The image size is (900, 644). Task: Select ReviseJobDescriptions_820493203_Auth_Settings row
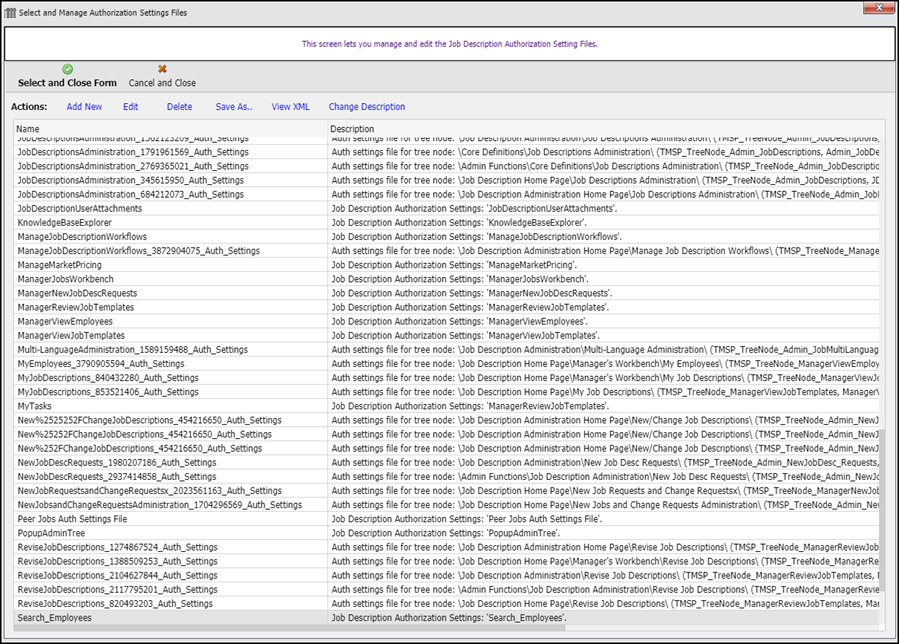click(447, 604)
